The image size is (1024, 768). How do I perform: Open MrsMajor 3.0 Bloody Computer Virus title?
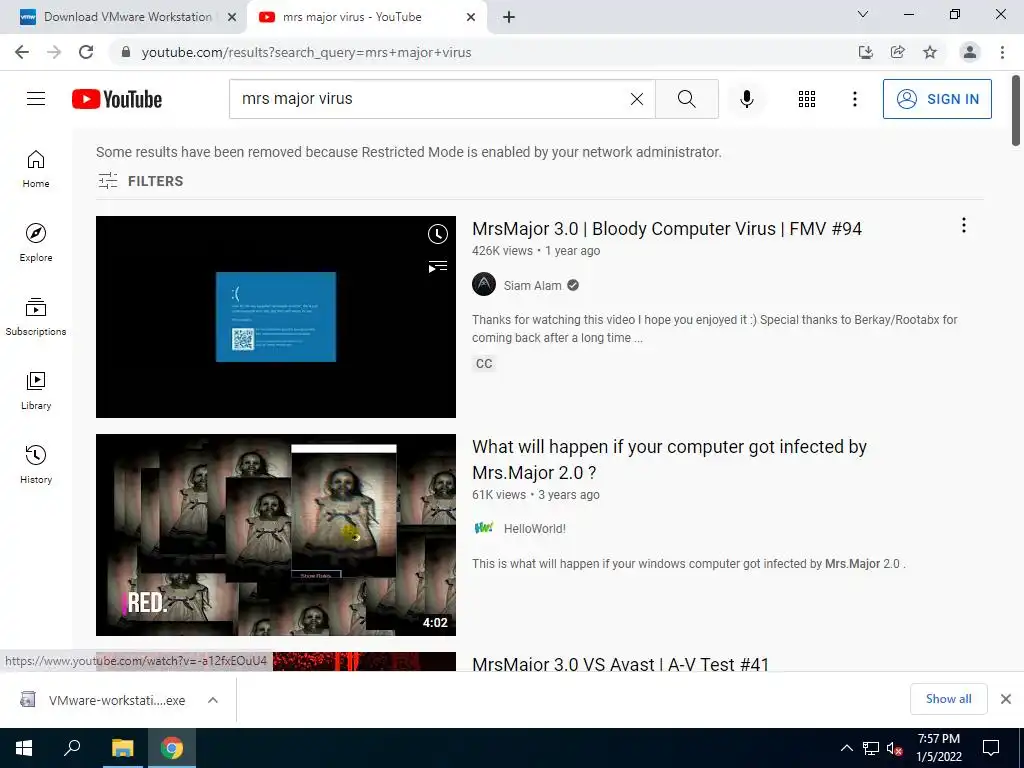[667, 229]
